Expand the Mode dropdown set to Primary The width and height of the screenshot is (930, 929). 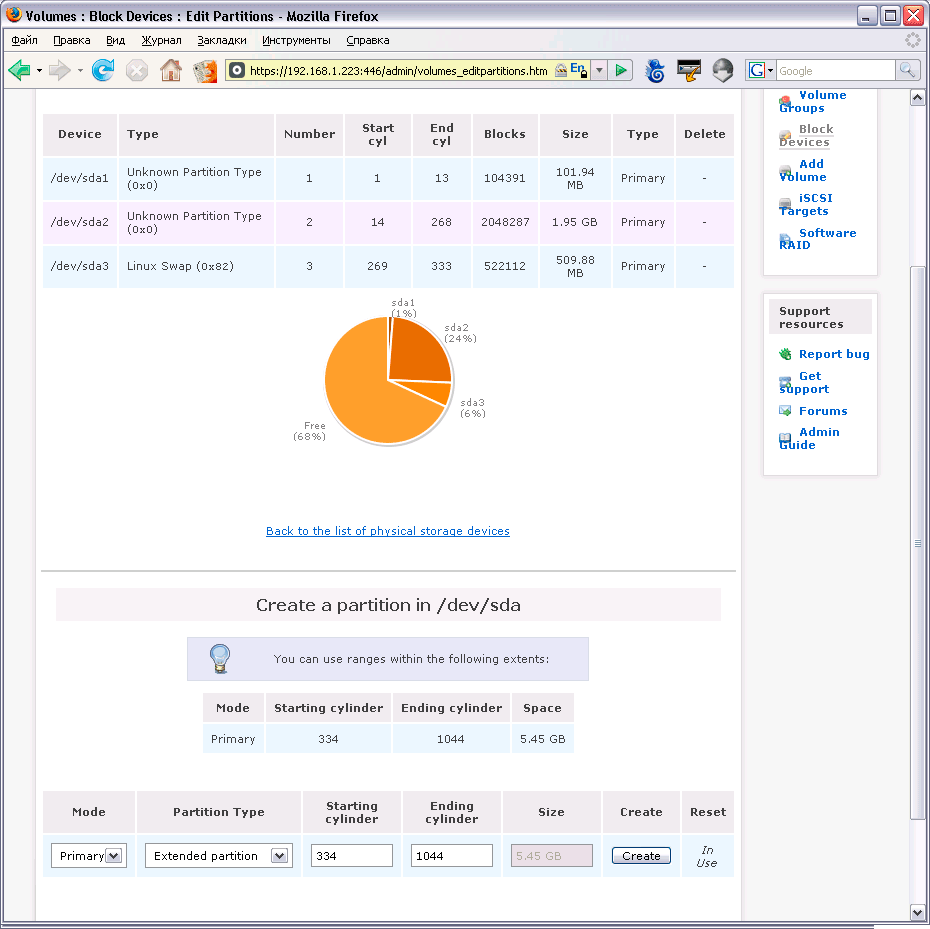coord(113,856)
